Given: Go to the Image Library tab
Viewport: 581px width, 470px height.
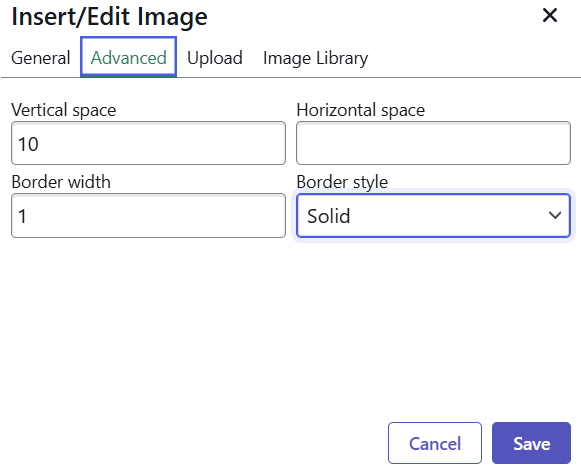Looking at the screenshot, I should click(x=315, y=58).
